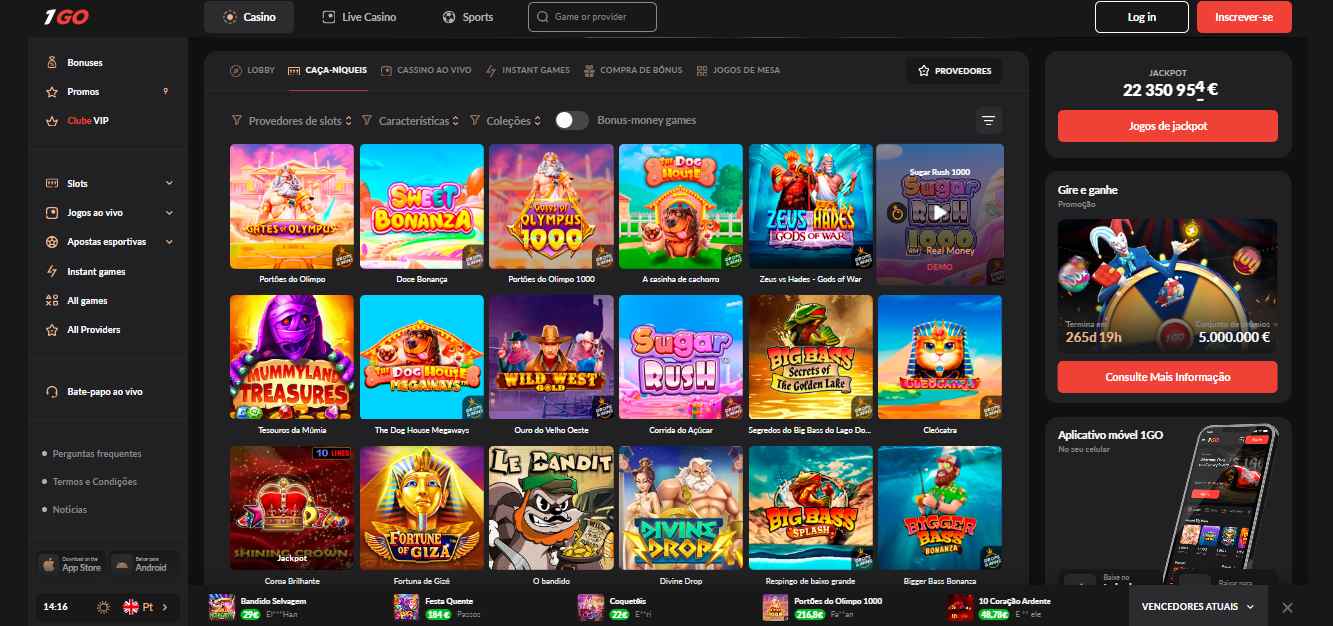The height and width of the screenshot is (626, 1333).
Task: Click the Inscrever-se button
Action: 1244,17
